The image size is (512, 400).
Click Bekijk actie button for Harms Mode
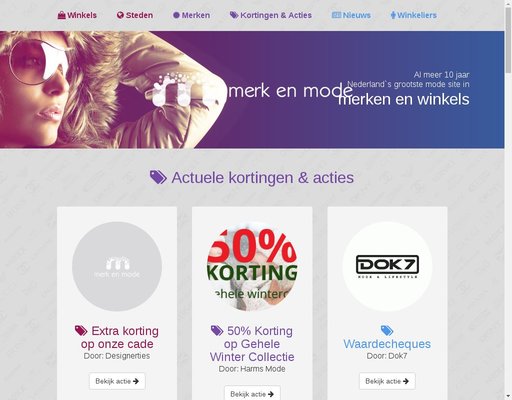[252, 393]
